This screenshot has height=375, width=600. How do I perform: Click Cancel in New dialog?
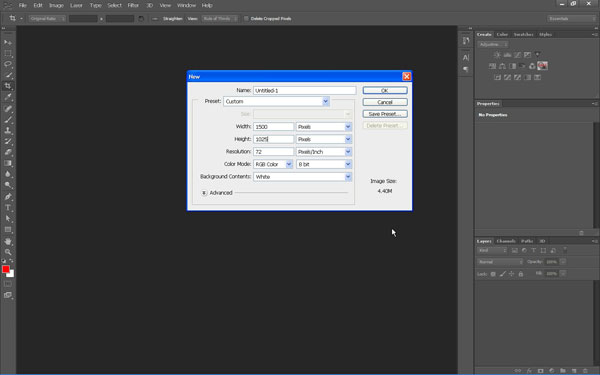(x=385, y=102)
